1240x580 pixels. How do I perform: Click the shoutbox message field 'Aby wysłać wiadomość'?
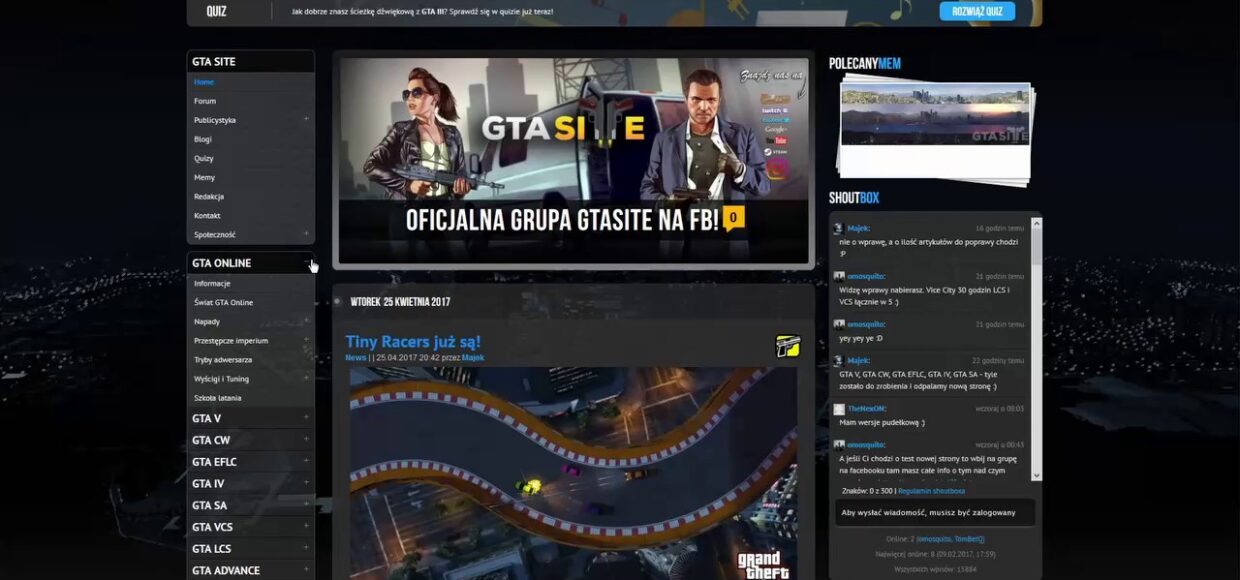pyautogui.click(x=935, y=512)
